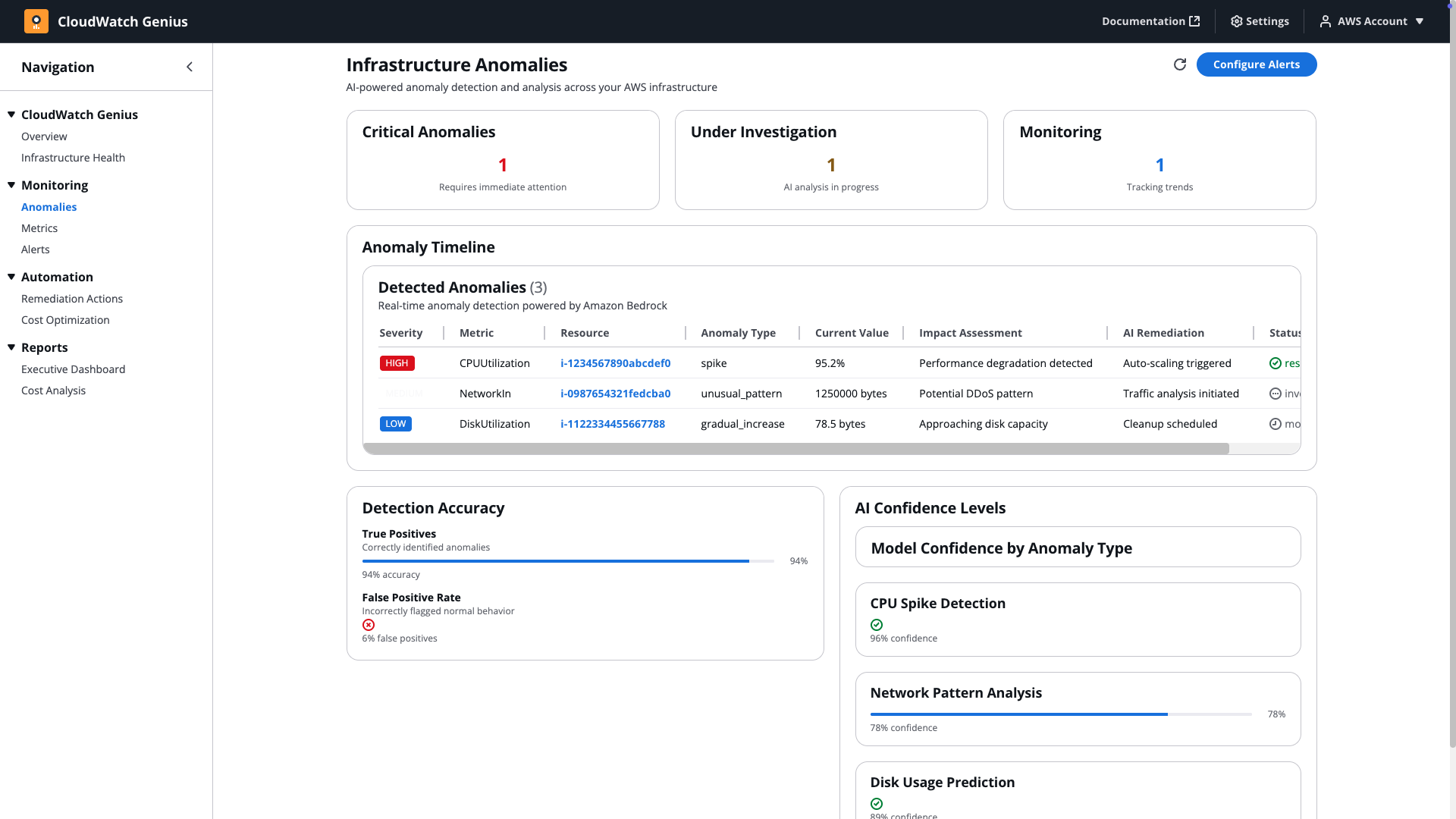Click the anomalies table horizontal scrollbar

point(795,449)
